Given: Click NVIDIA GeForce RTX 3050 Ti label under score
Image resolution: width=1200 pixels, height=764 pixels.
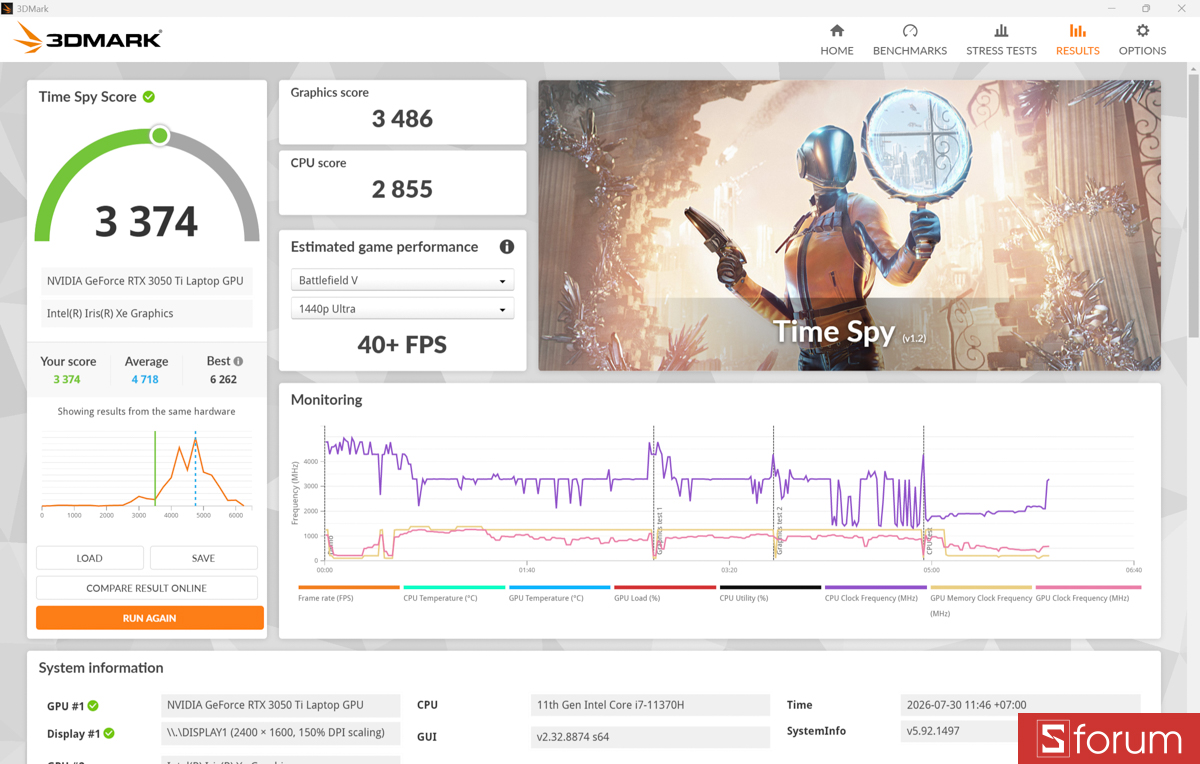Looking at the screenshot, I should coord(145,281).
